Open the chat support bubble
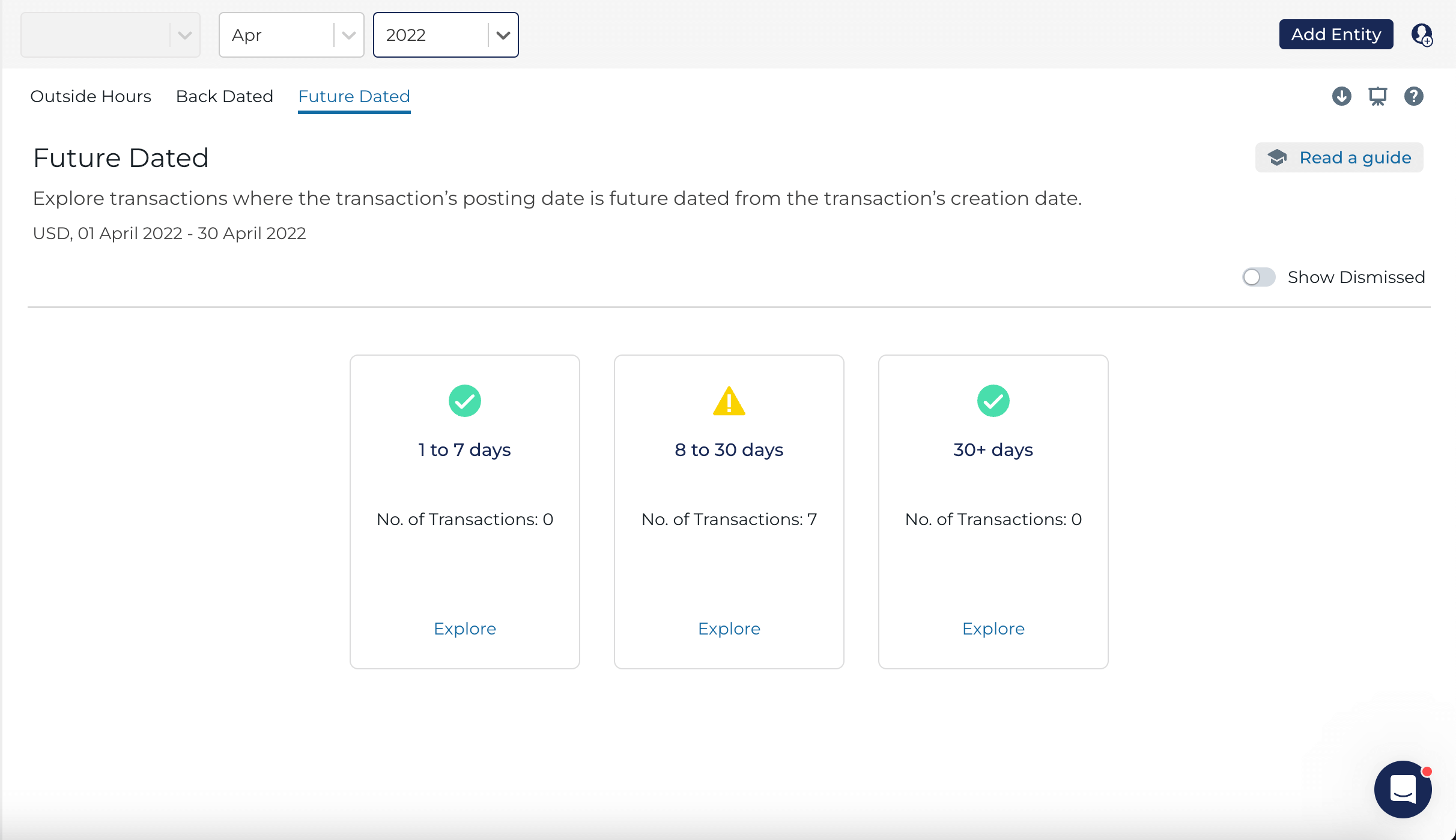1456x840 pixels. click(x=1403, y=789)
